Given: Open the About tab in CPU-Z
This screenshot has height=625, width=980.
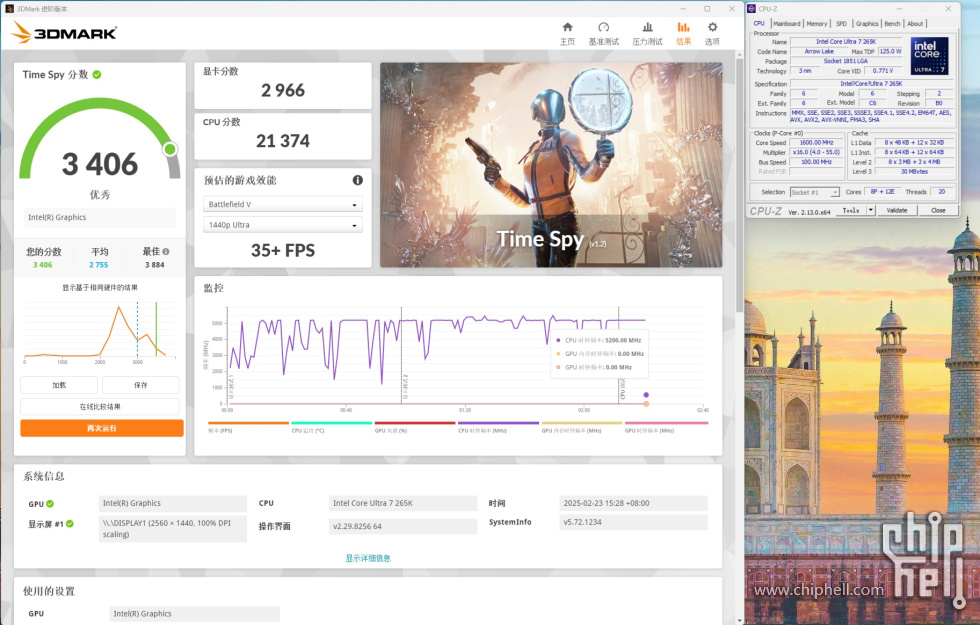Looking at the screenshot, I should pyautogui.click(x=915, y=24).
